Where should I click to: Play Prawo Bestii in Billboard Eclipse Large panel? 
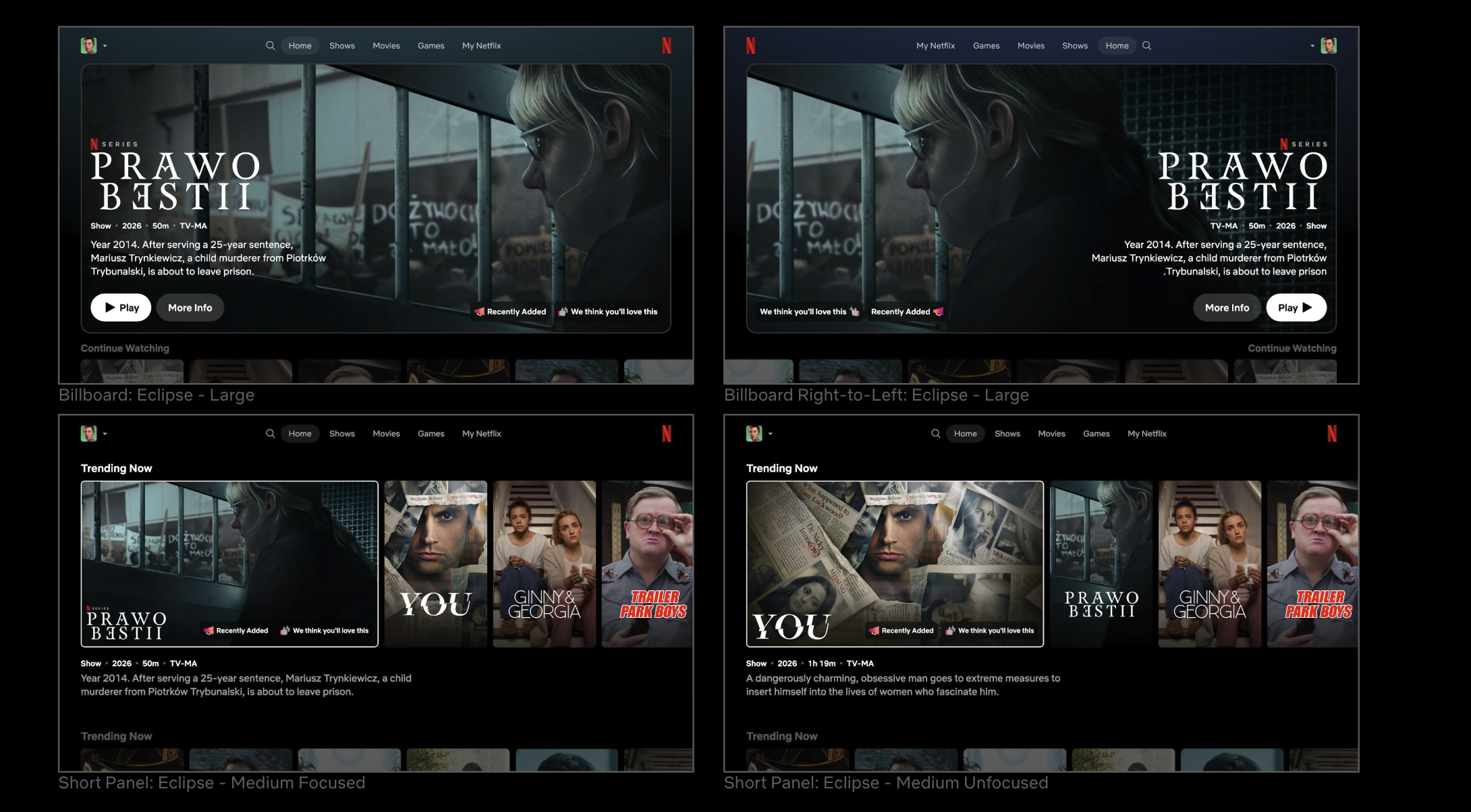[x=121, y=308]
